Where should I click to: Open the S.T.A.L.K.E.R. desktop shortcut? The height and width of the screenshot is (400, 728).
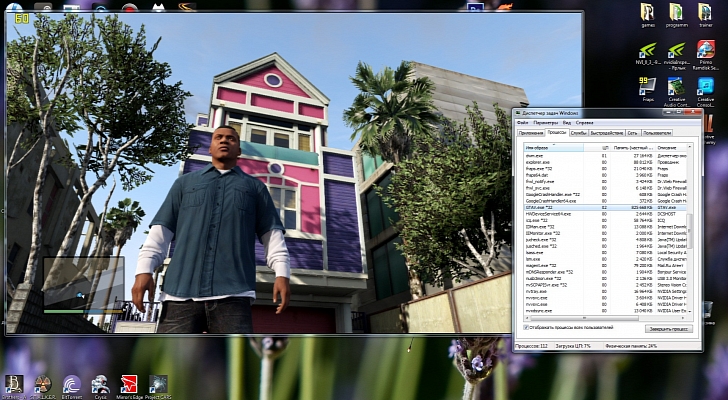(x=42, y=384)
